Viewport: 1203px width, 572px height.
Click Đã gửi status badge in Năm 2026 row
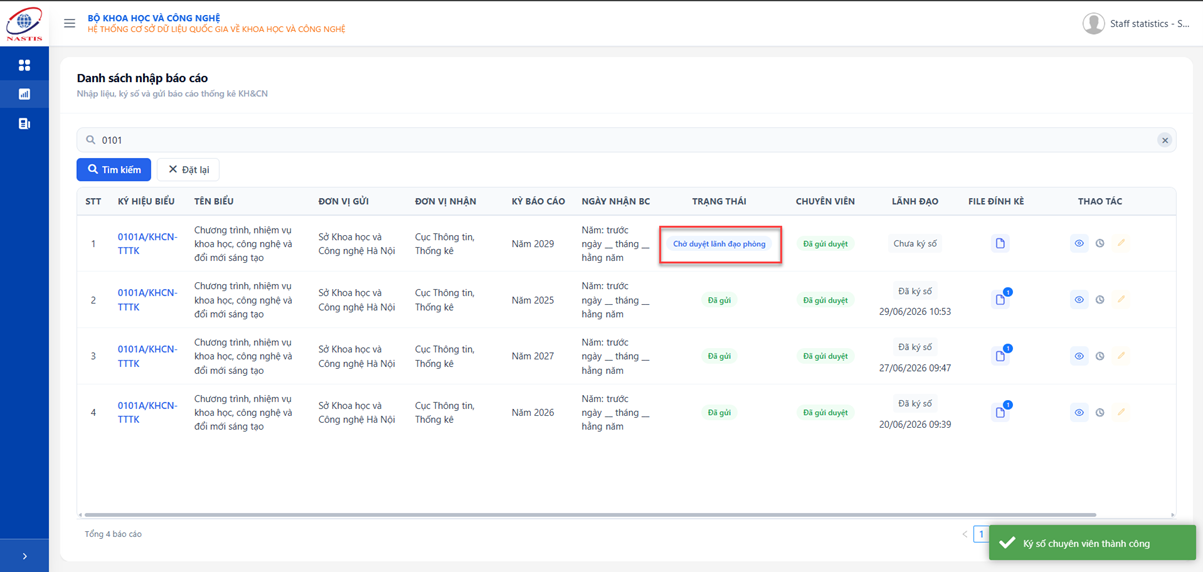coord(719,412)
